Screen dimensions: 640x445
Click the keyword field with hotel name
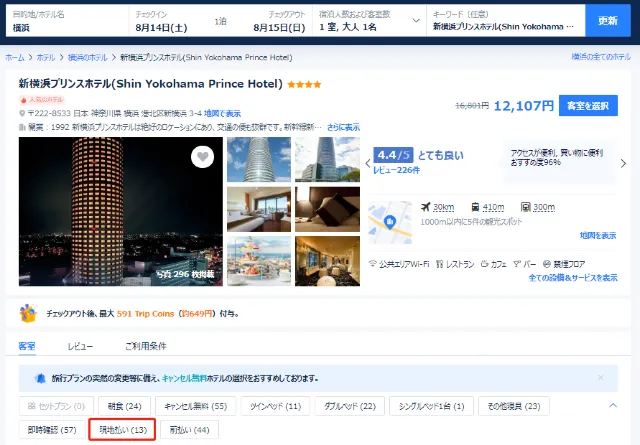pyautogui.click(x=505, y=20)
